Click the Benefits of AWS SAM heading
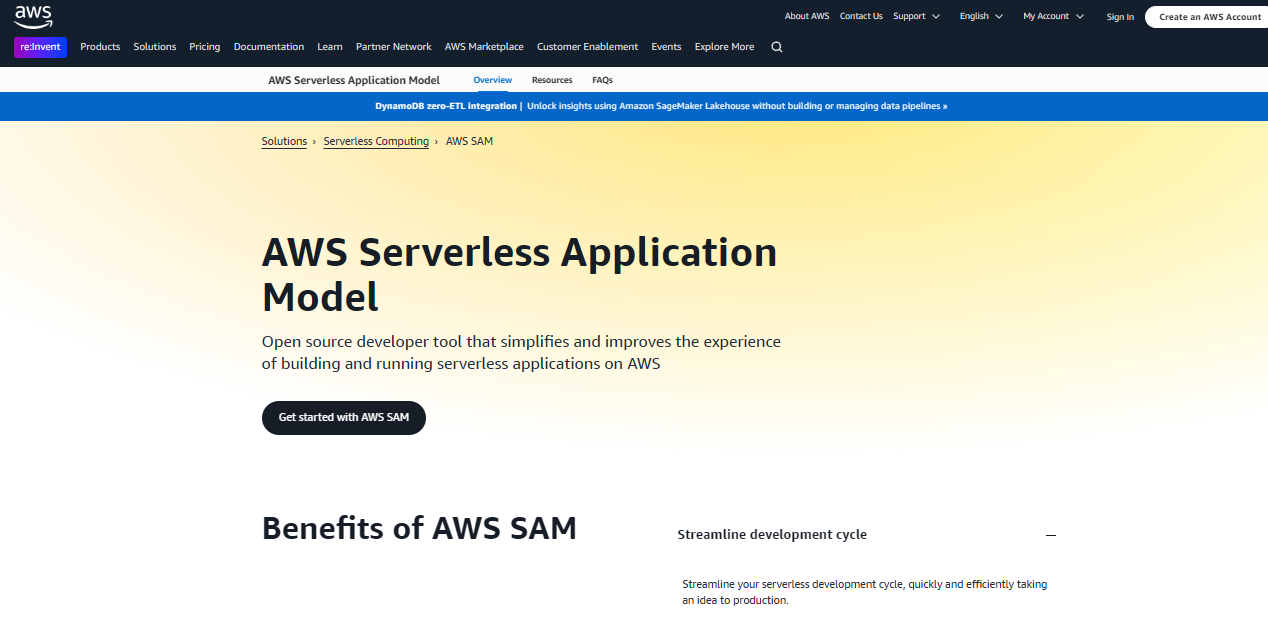 (x=419, y=528)
